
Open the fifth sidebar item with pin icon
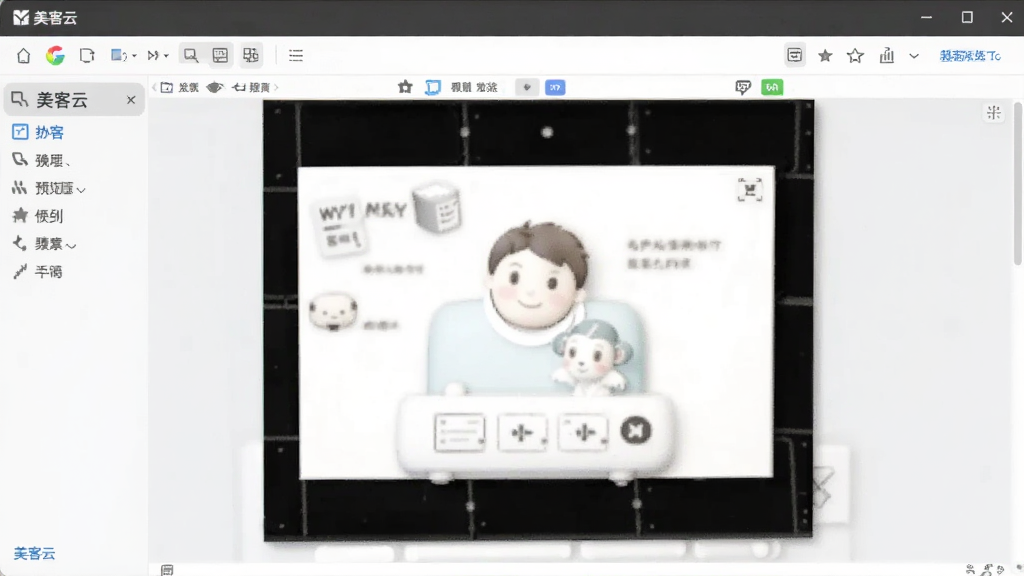pyautogui.click(x=44, y=244)
